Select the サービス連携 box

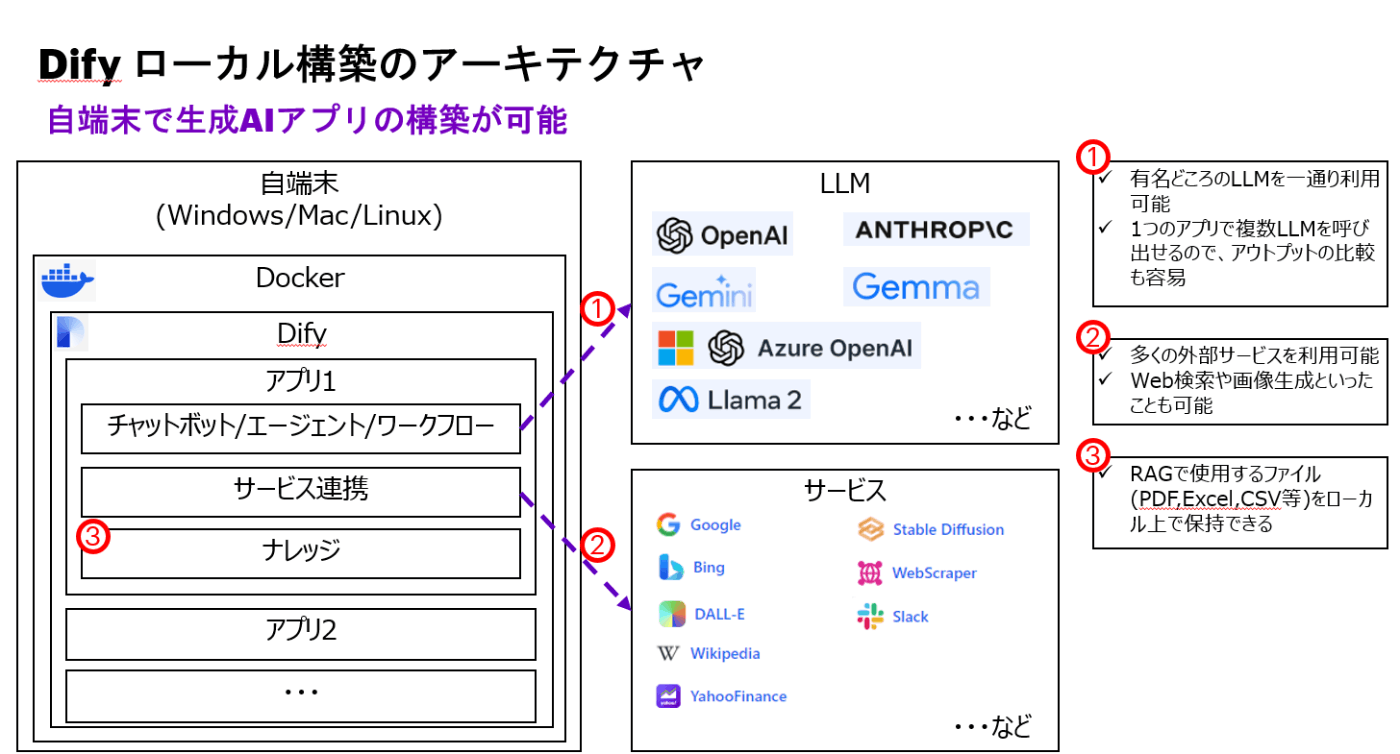(301, 492)
